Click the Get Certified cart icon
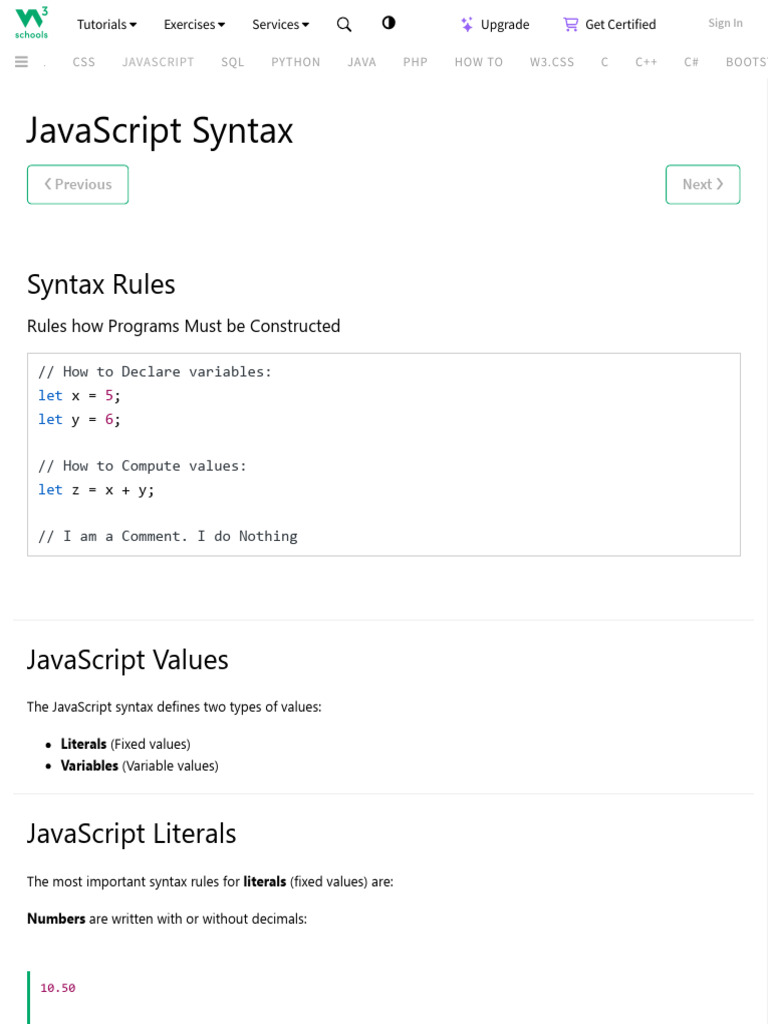Screen dimensions: 768x1024 (x=570, y=24)
